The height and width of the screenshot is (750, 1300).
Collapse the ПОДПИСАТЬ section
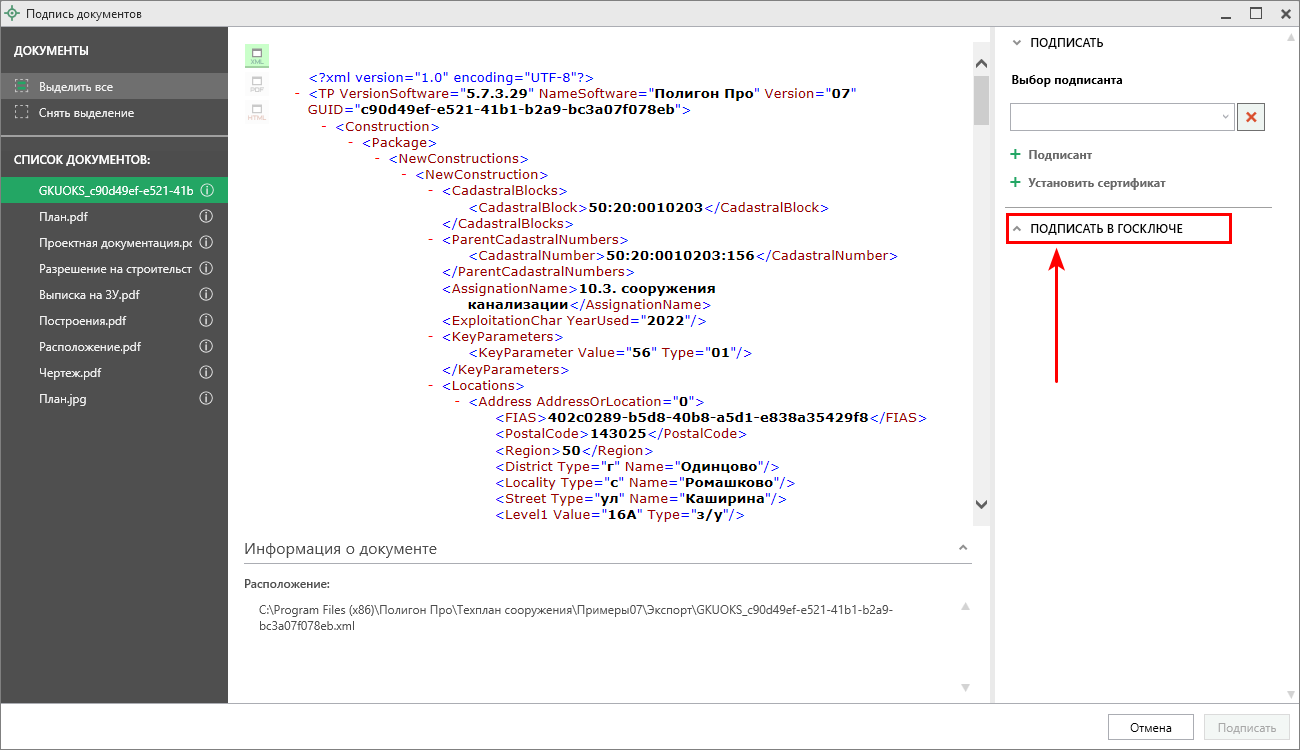(1066, 43)
